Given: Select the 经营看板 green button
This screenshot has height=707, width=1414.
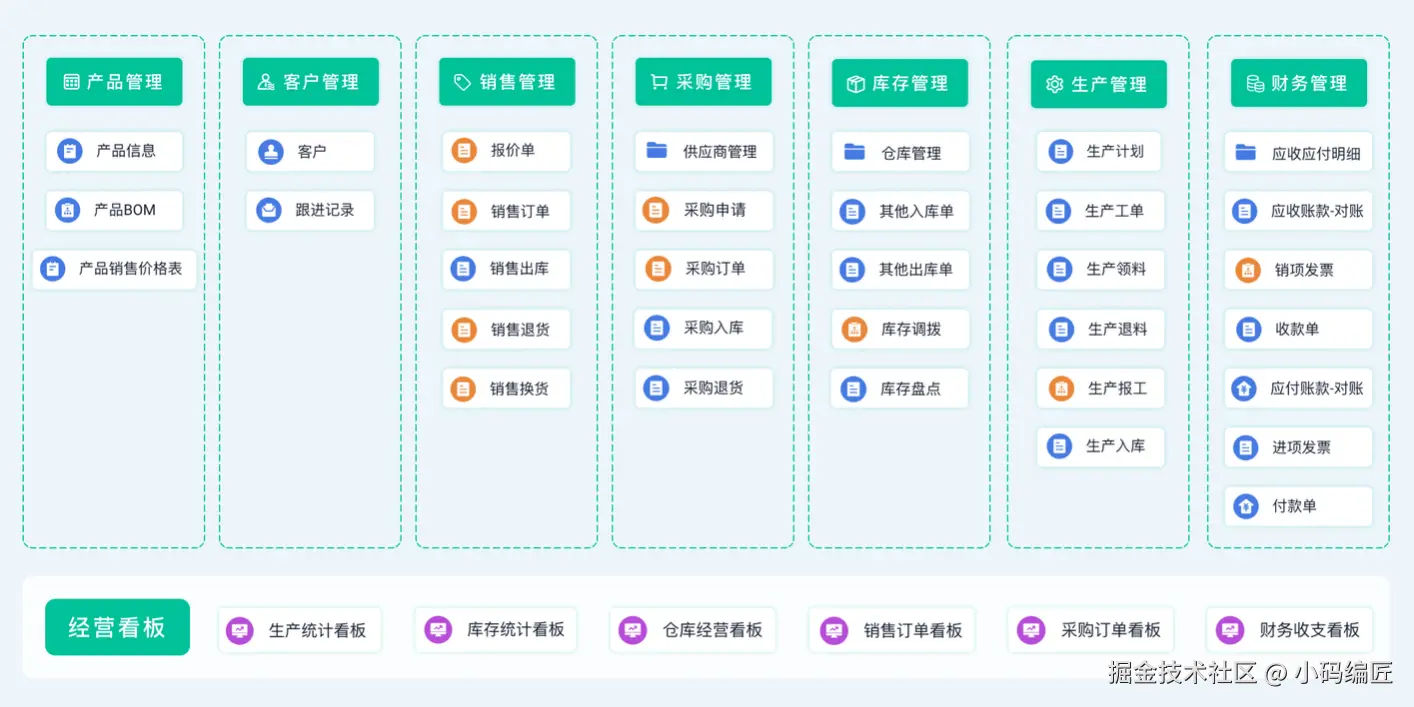Looking at the screenshot, I should [117, 627].
